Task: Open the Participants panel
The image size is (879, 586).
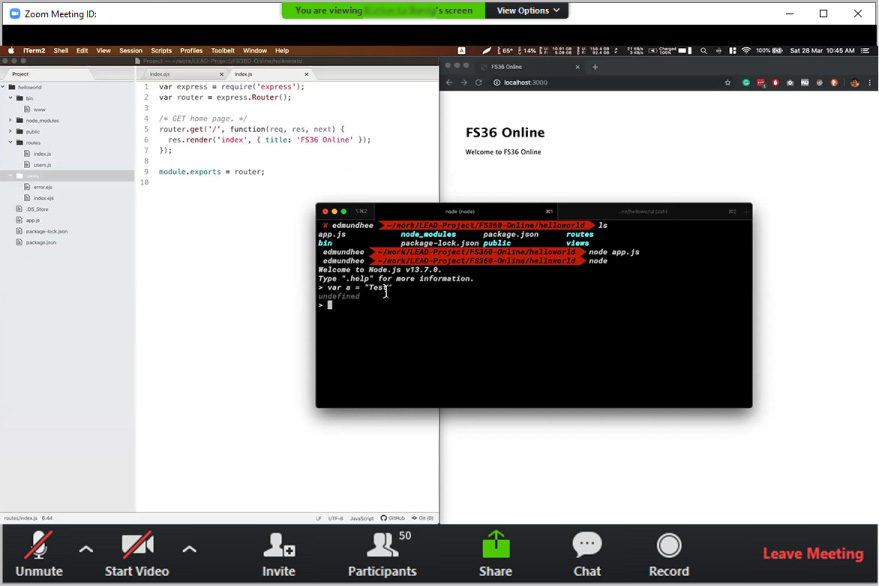Action: point(382,554)
